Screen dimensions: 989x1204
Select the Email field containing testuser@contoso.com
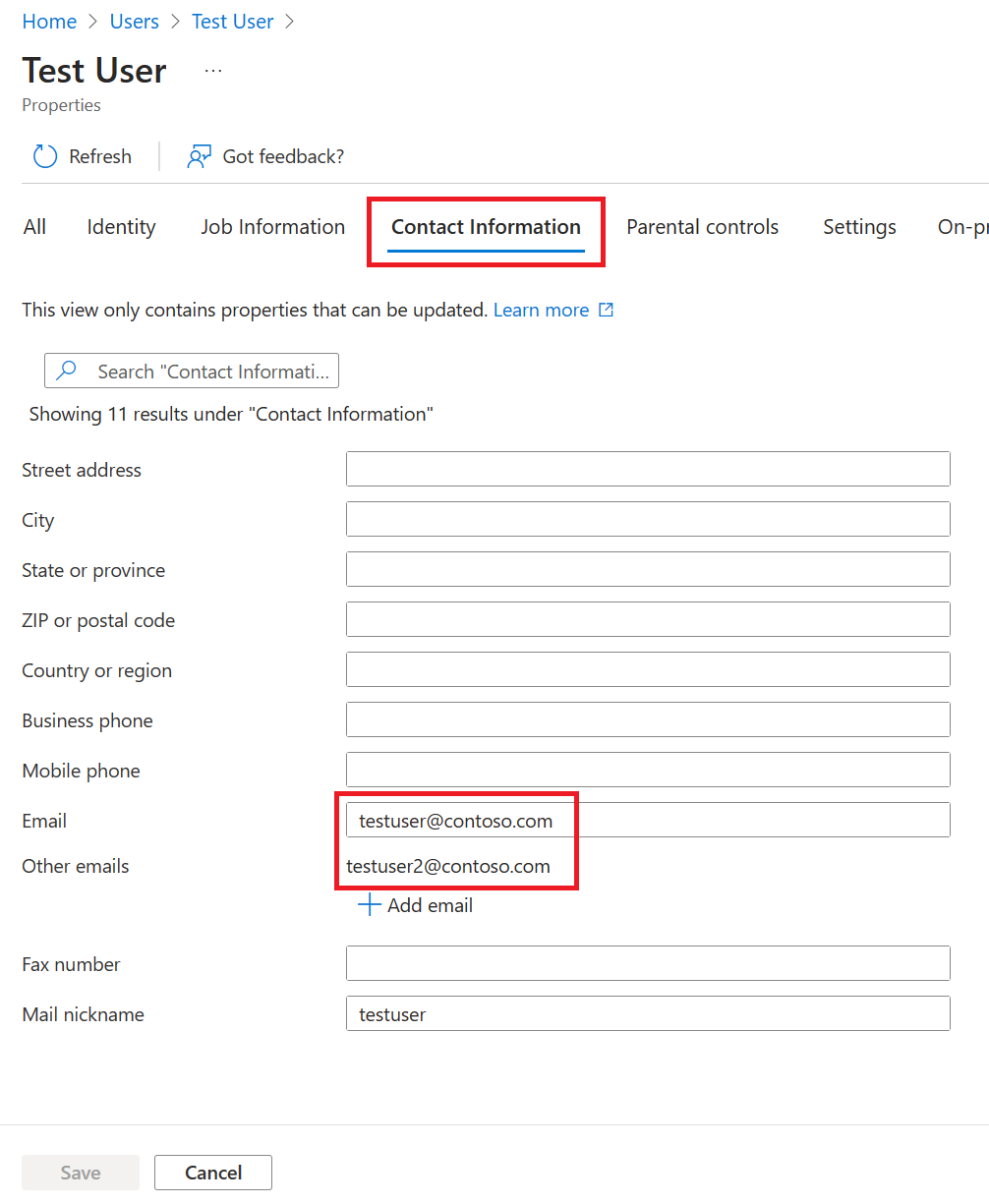tap(648, 820)
